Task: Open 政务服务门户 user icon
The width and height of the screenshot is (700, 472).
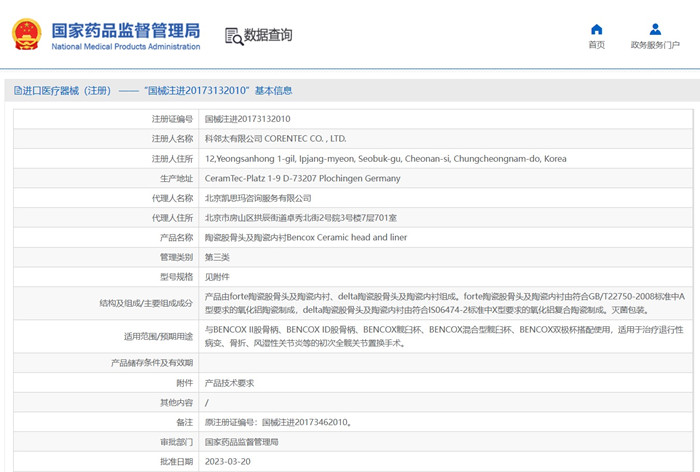Action: [x=655, y=29]
